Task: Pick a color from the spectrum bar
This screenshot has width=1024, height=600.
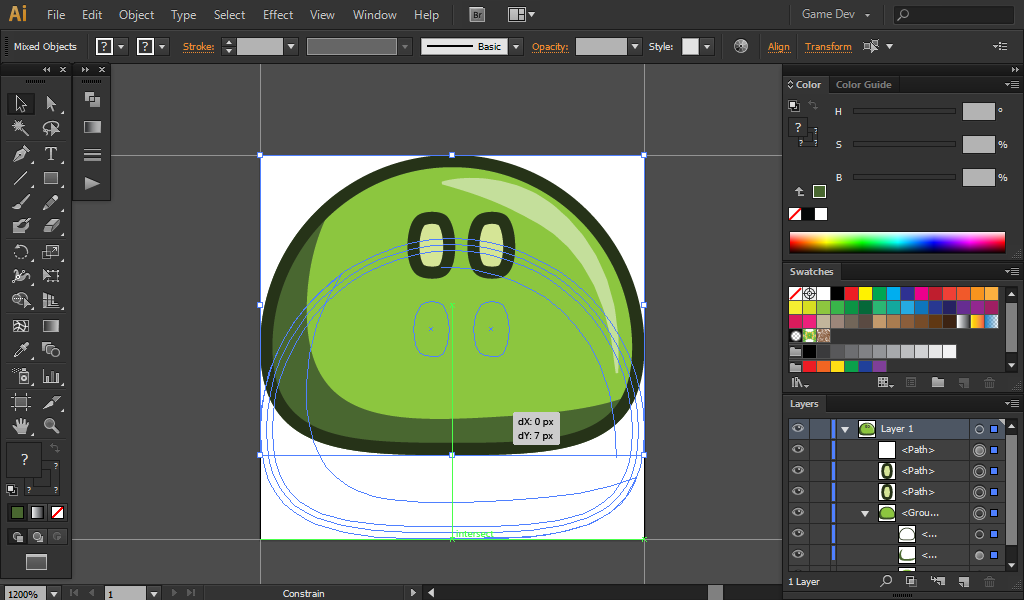Action: point(896,242)
